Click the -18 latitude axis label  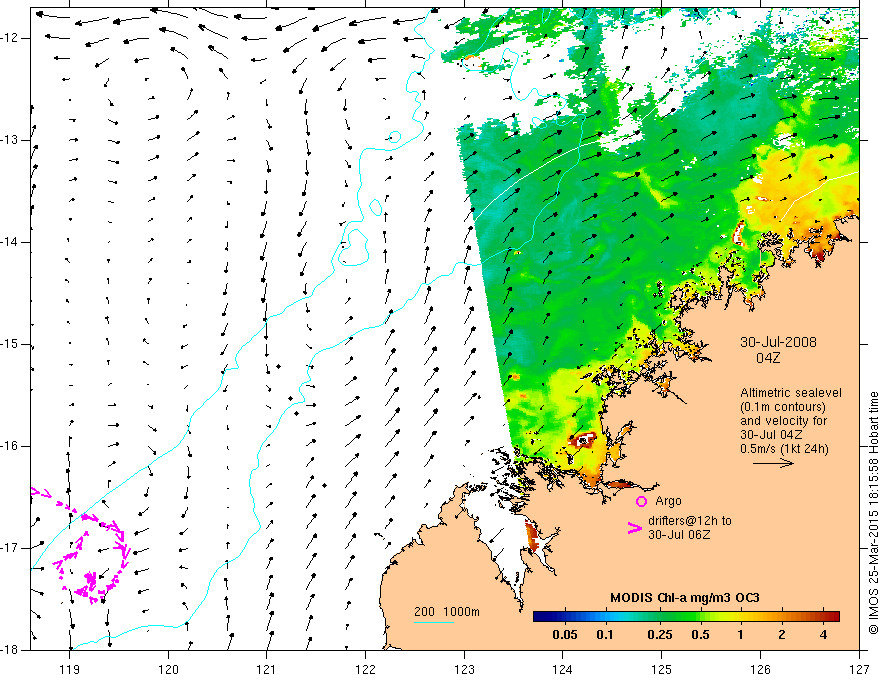click(10, 650)
